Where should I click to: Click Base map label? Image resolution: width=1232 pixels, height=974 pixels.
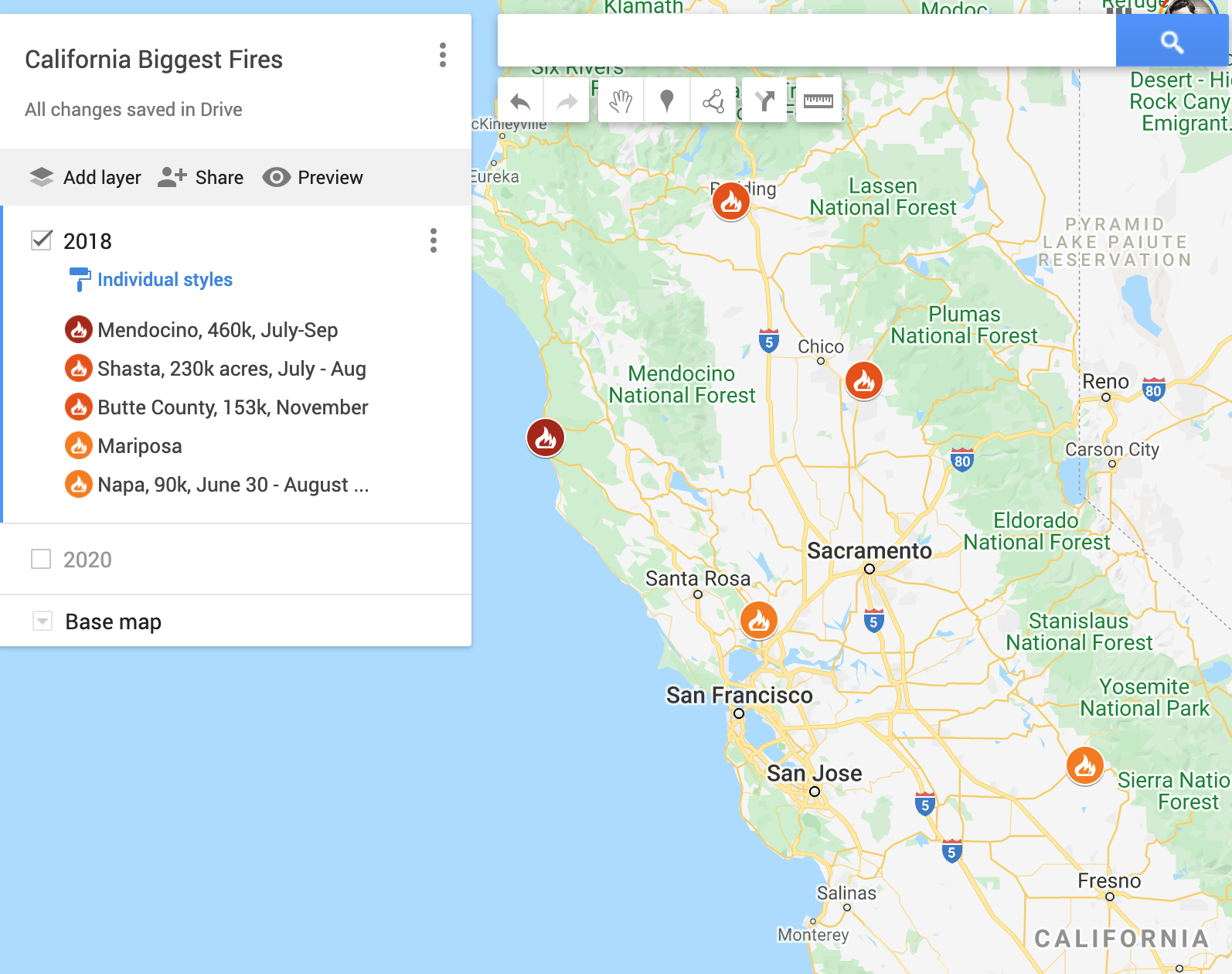[114, 622]
